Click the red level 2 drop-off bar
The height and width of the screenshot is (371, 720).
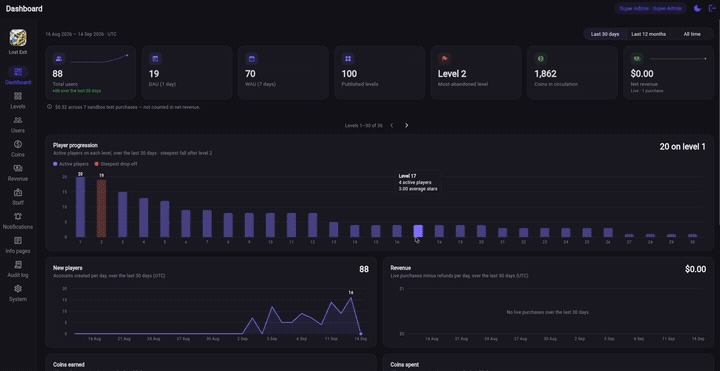point(101,208)
